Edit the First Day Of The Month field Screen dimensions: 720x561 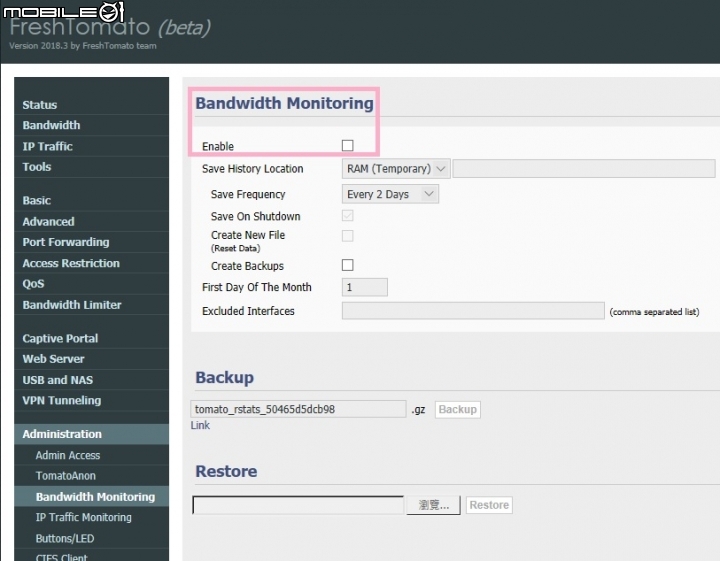[x=365, y=287]
